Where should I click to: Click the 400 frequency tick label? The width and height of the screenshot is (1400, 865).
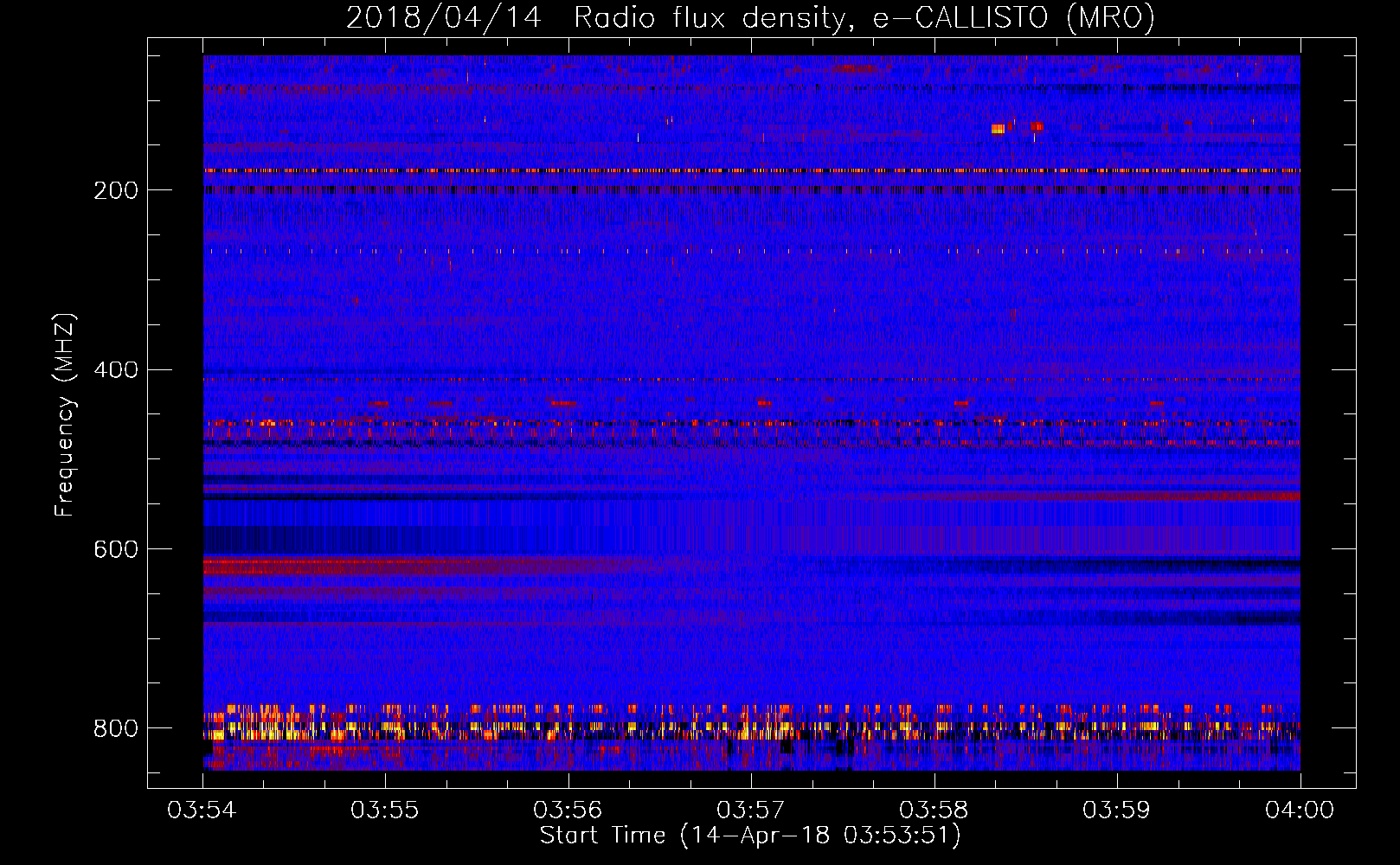pos(116,370)
